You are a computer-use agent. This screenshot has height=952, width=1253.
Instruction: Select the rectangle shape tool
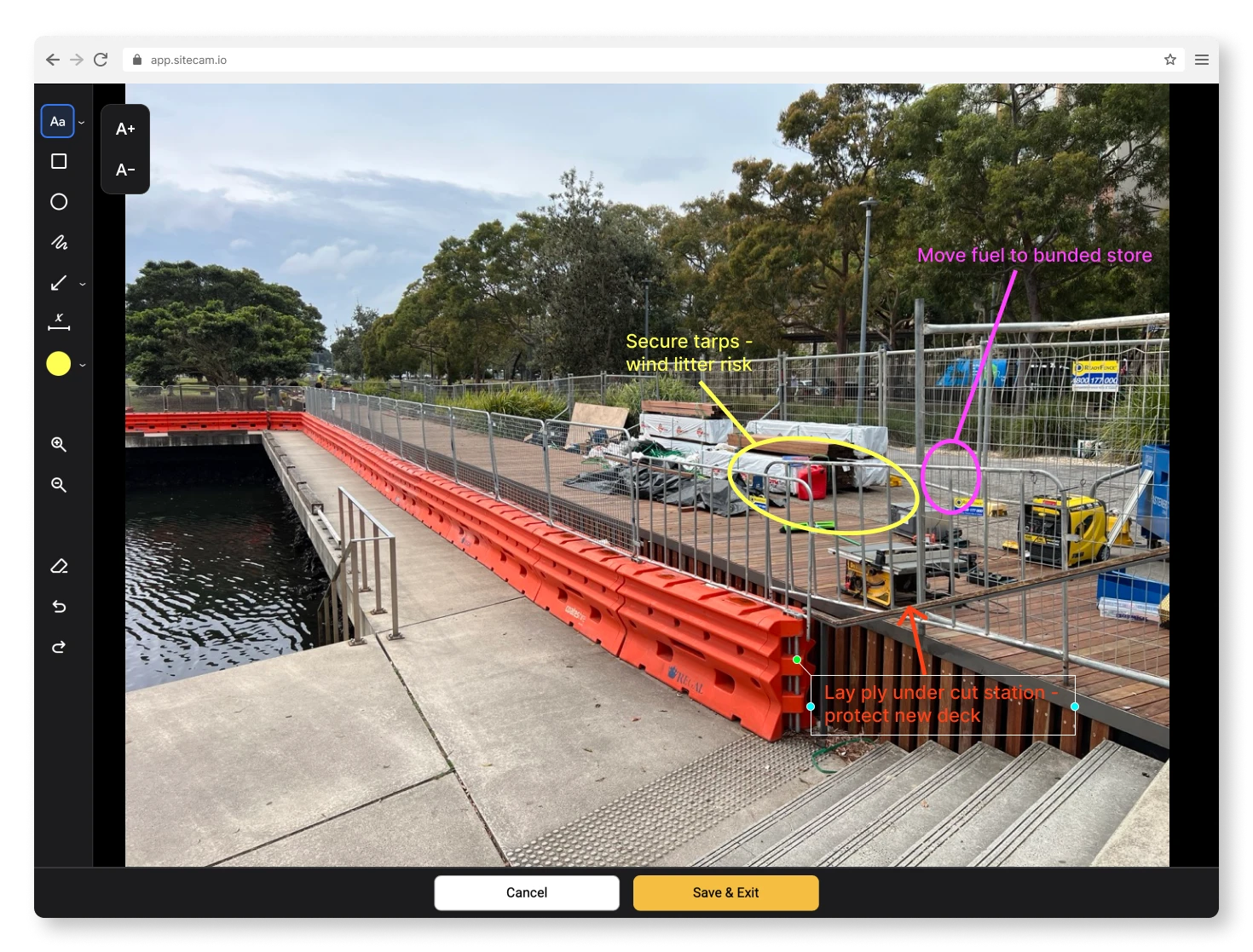[59, 161]
